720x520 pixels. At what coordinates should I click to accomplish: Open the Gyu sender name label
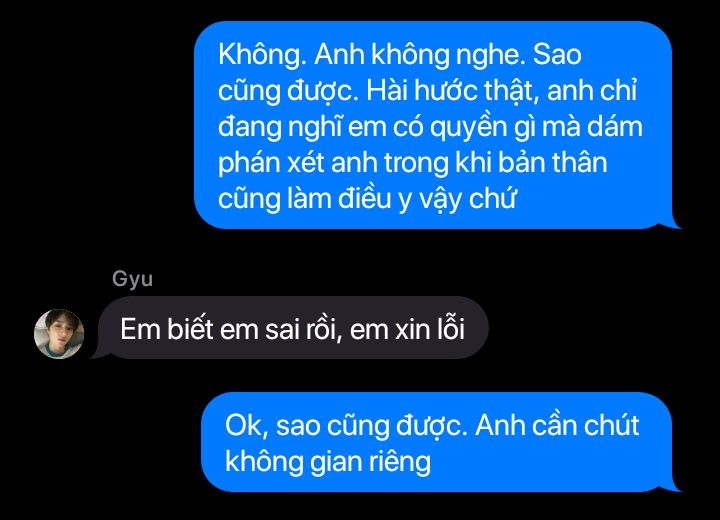click(x=132, y=279)
